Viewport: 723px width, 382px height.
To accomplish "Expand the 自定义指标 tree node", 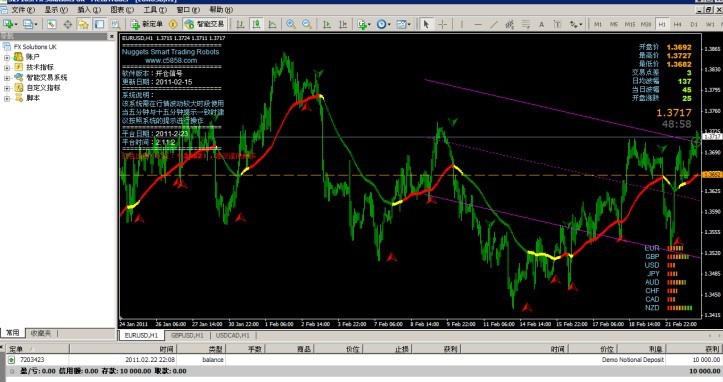I will (6, 88).
